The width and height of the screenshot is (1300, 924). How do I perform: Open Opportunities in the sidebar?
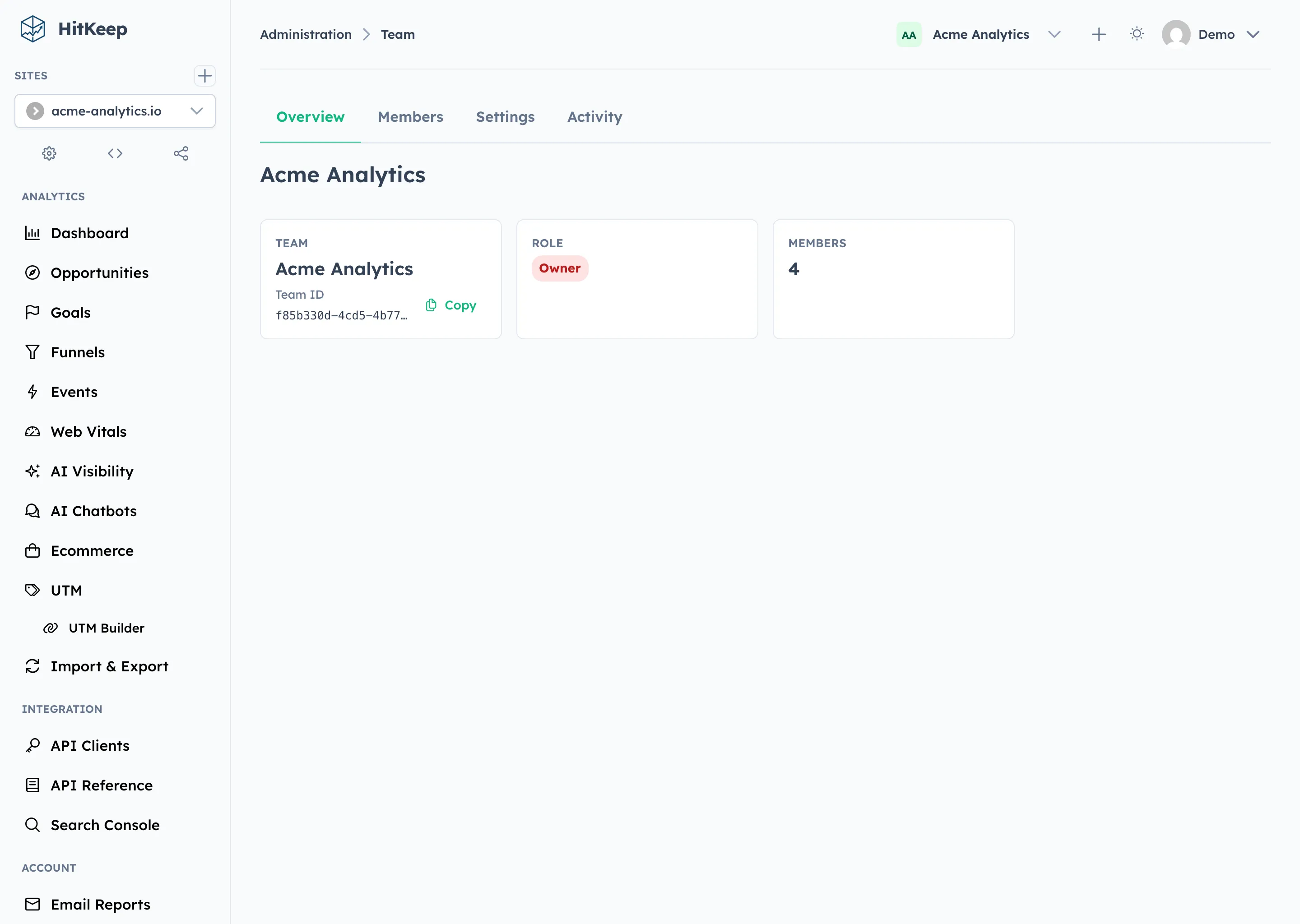click(x=115, y=273)
